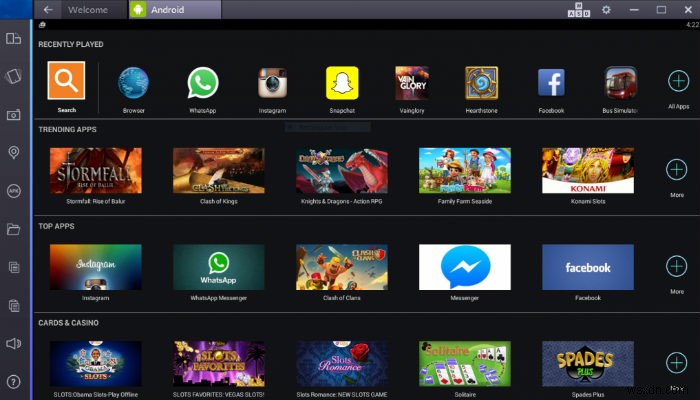The height and width of the screenshot is (400, 700).
Task: Click the "RECENTLY PLAYED" heading
Action: tap(71, 44)
